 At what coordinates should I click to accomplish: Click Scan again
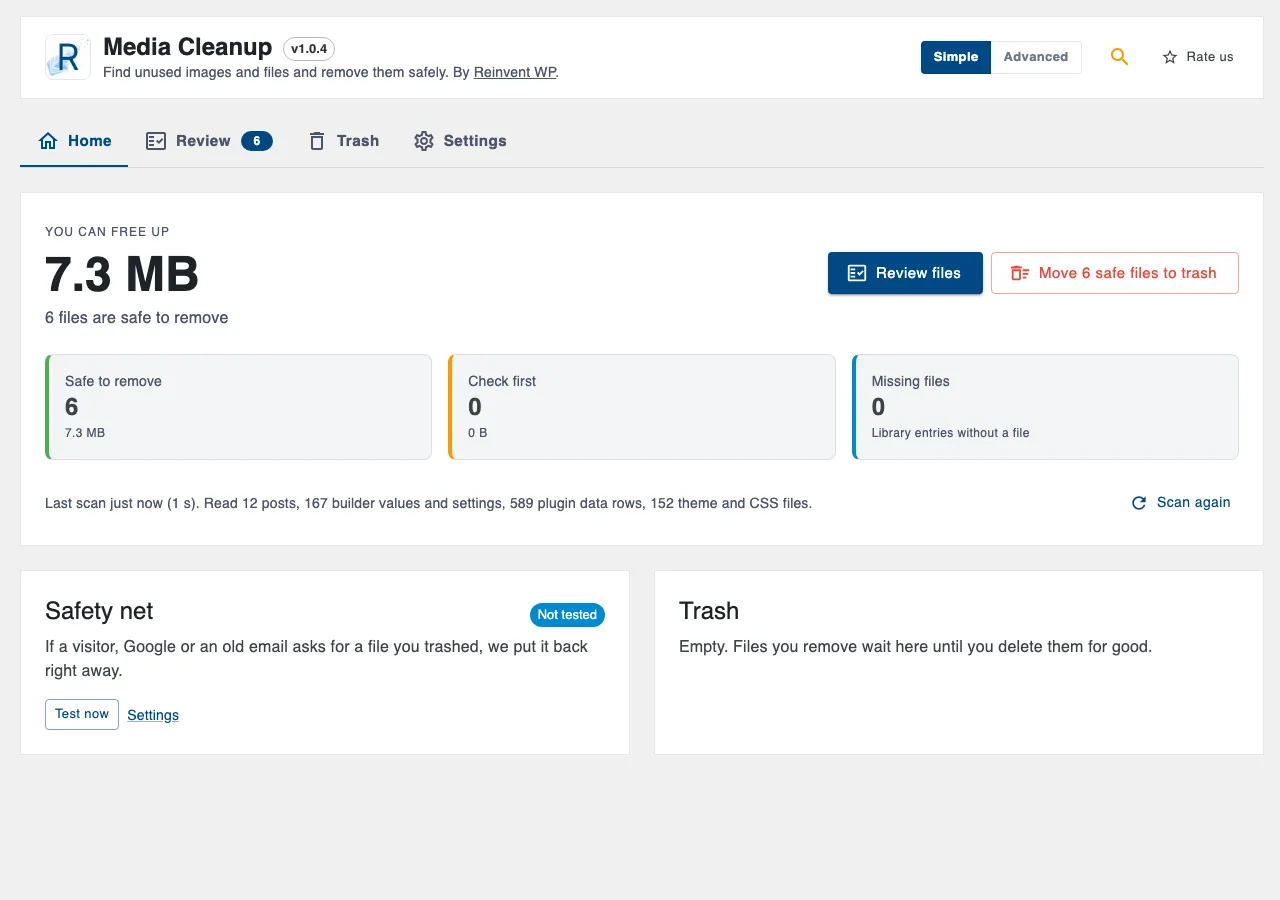1181,503
